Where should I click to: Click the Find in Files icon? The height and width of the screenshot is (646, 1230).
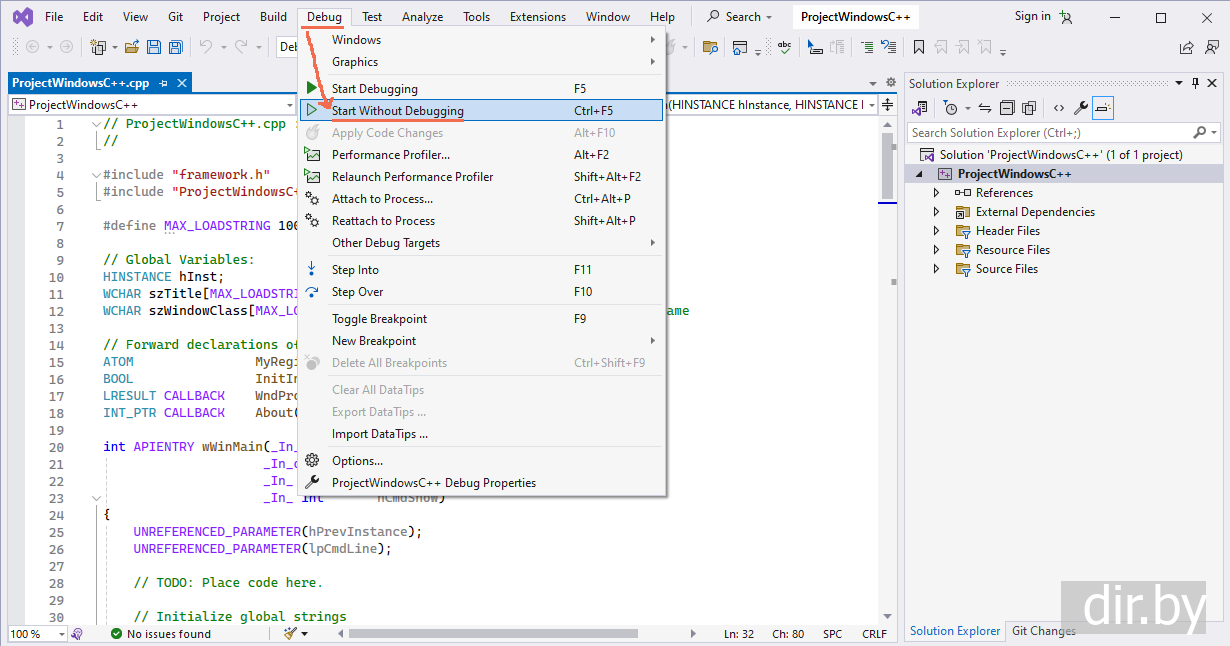pos(711,47)
